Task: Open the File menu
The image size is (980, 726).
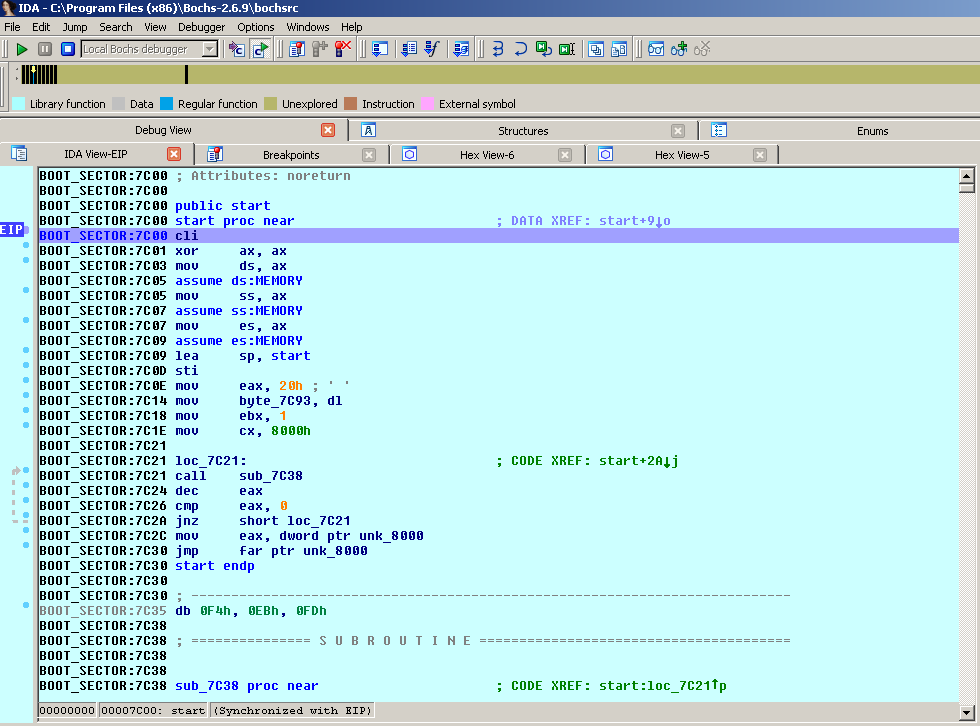Action: click(x=12, y=27)
